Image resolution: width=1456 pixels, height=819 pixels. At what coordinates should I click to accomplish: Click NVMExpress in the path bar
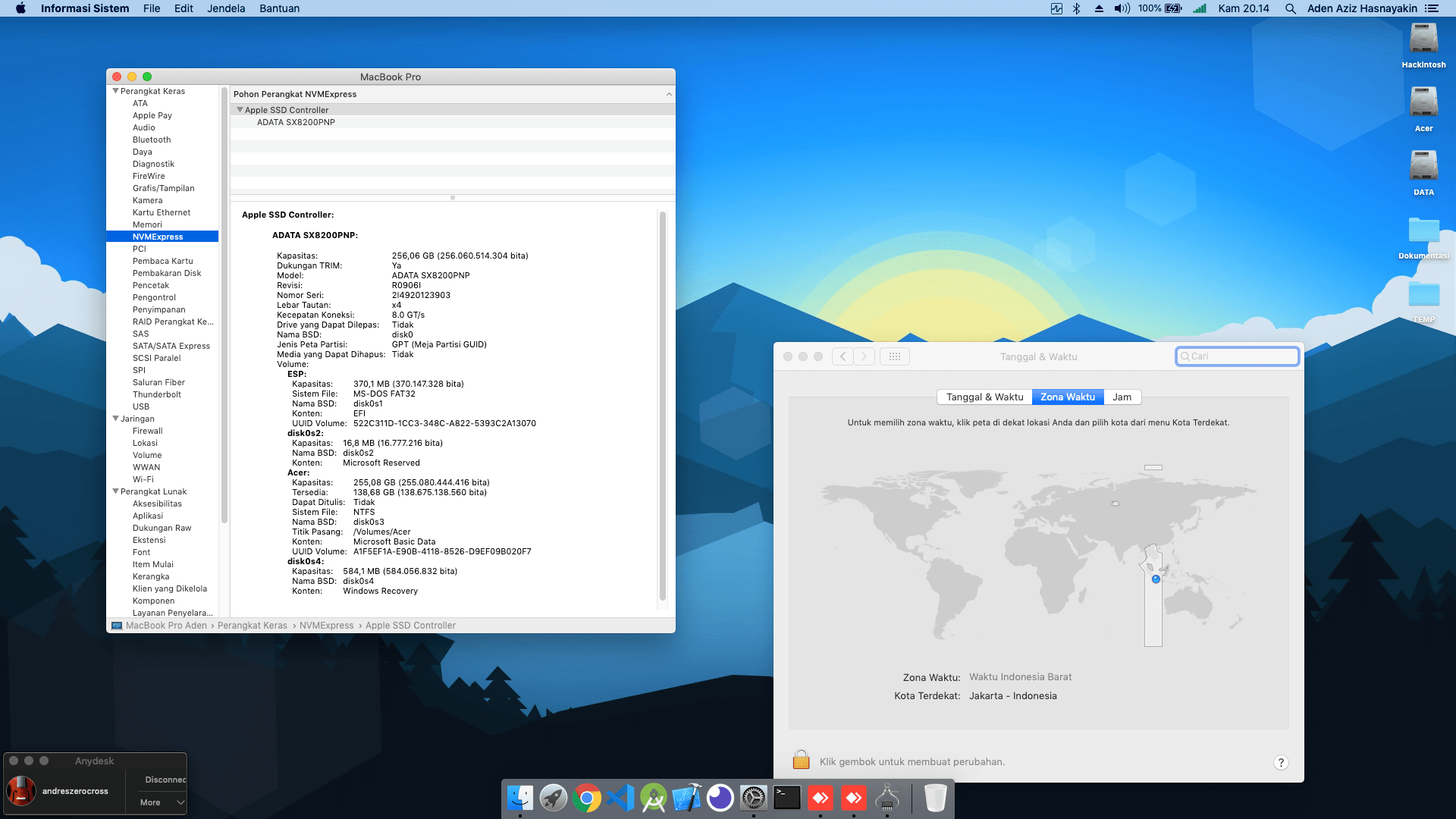[326, 626]
